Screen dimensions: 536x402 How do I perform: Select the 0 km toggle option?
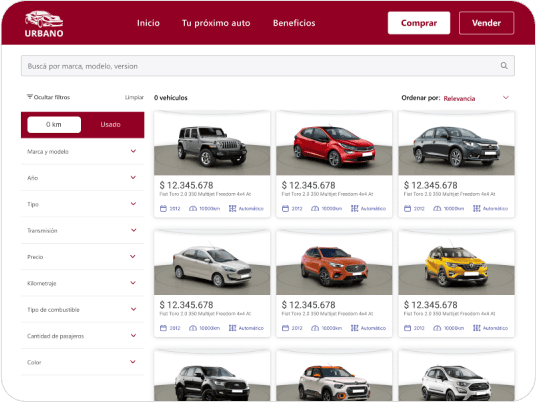click(x=54, y=124)
